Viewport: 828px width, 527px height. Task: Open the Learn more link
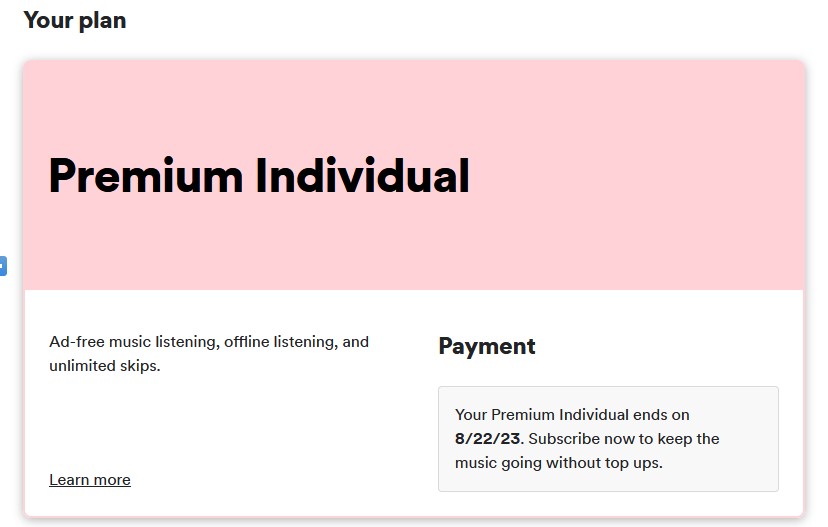pyautogui.click(x=90, y=480)
